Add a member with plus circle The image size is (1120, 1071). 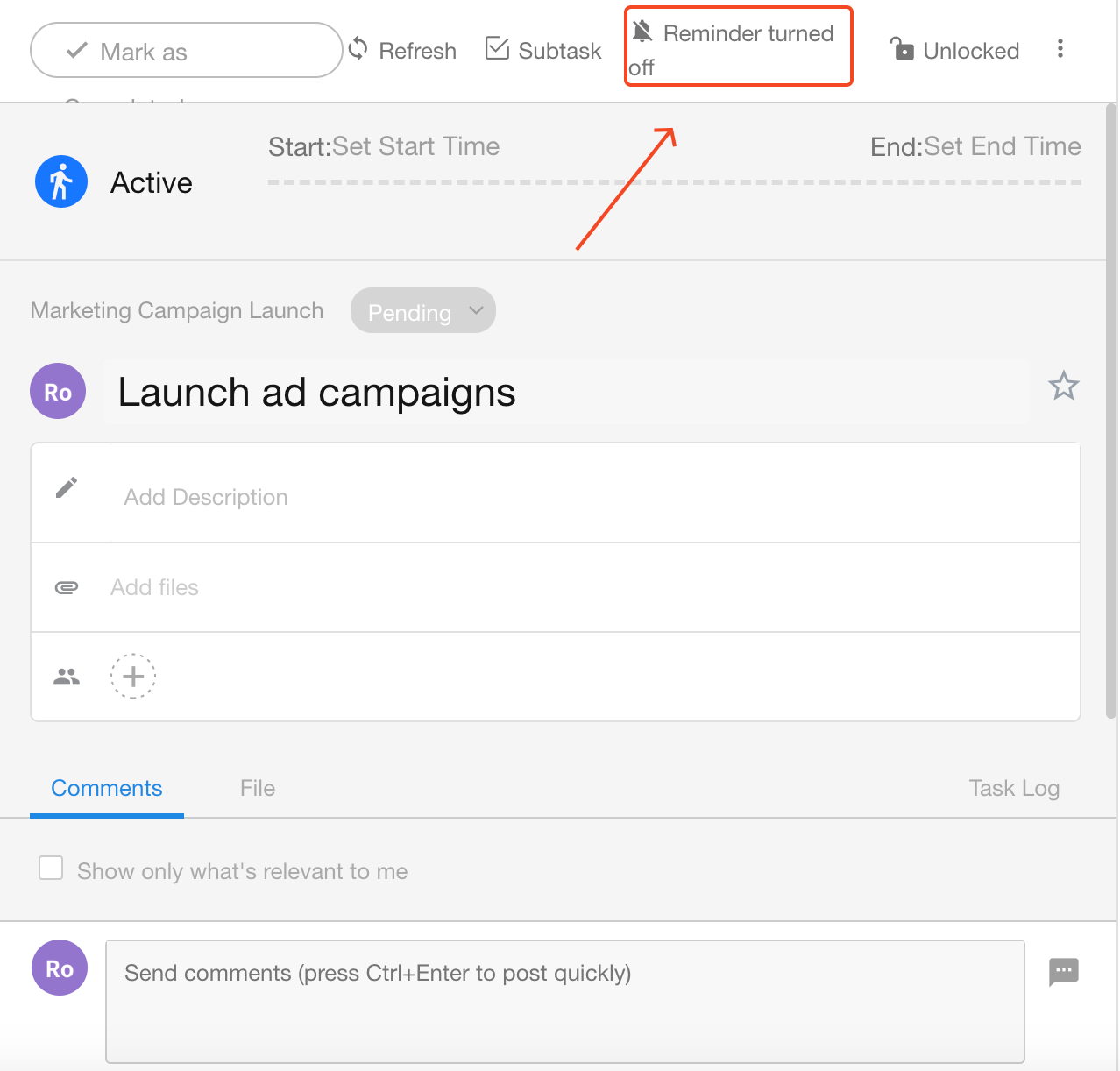point(133,677)
